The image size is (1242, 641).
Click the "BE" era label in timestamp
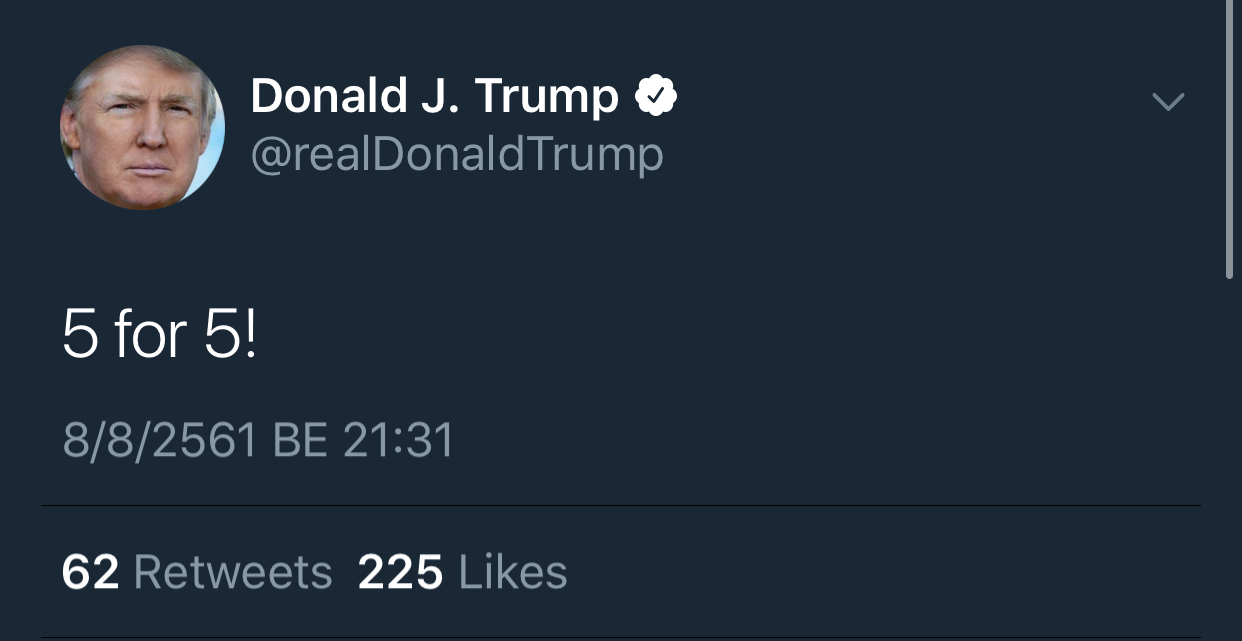click(300, 440)
